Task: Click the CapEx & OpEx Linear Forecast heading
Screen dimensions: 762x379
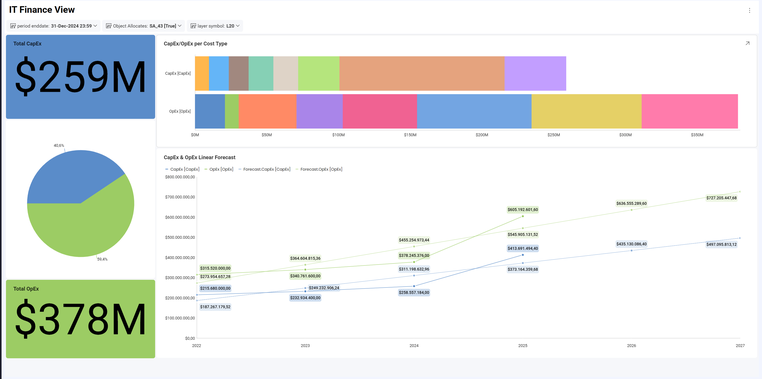Action: [199, 157]
